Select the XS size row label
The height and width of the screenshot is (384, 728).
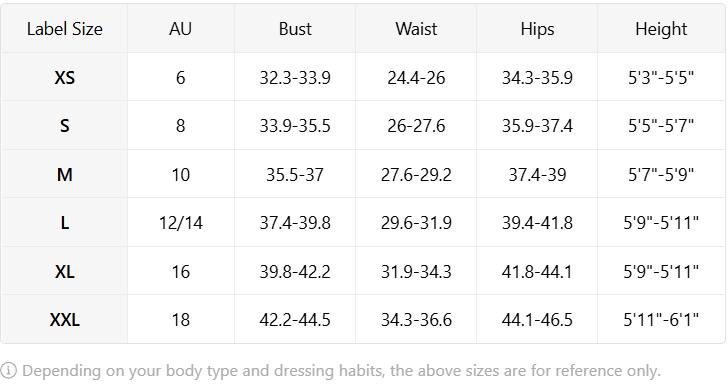(x=65, y=78)
